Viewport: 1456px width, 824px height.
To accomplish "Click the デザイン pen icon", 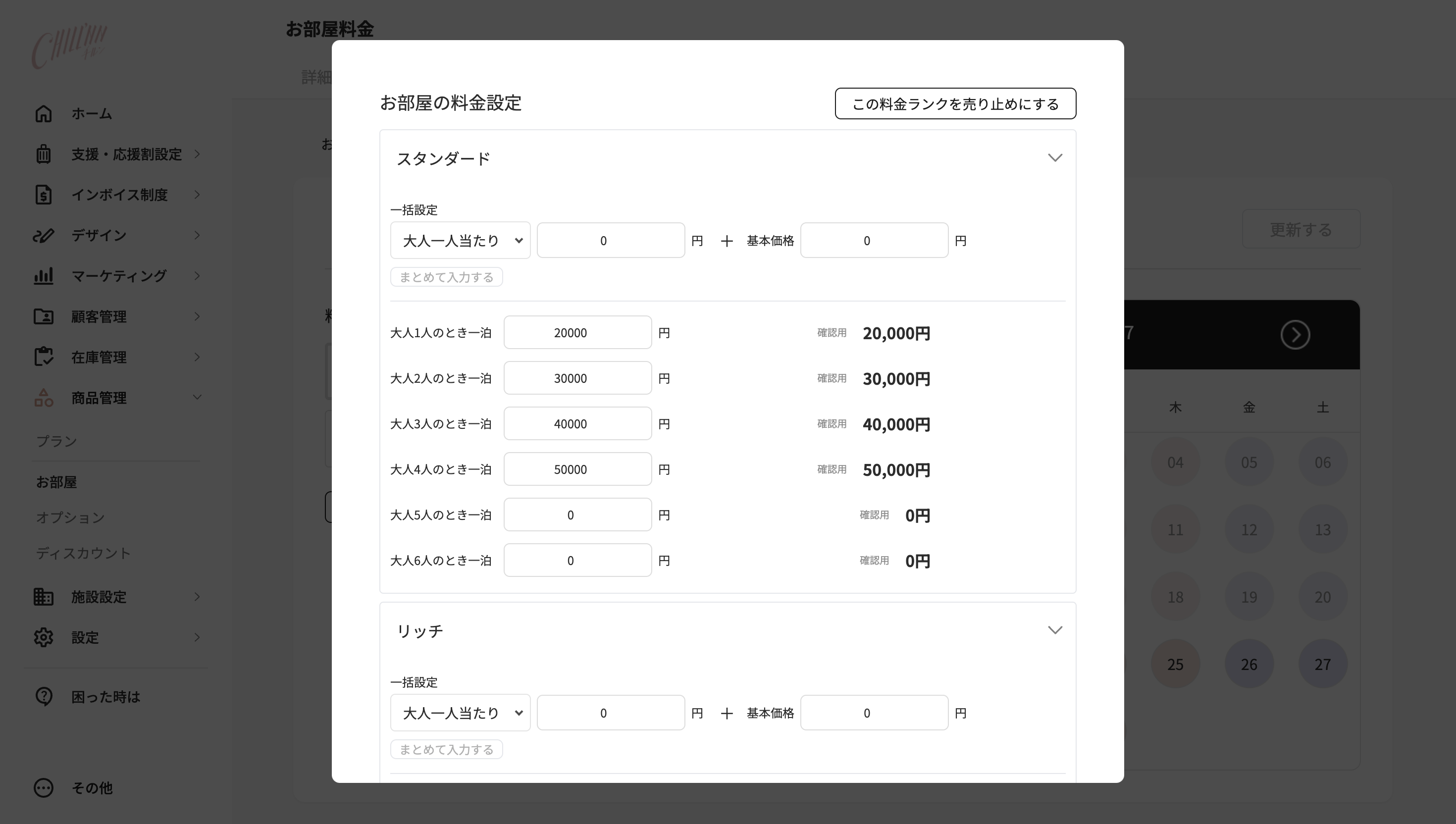I will point(44,235).
